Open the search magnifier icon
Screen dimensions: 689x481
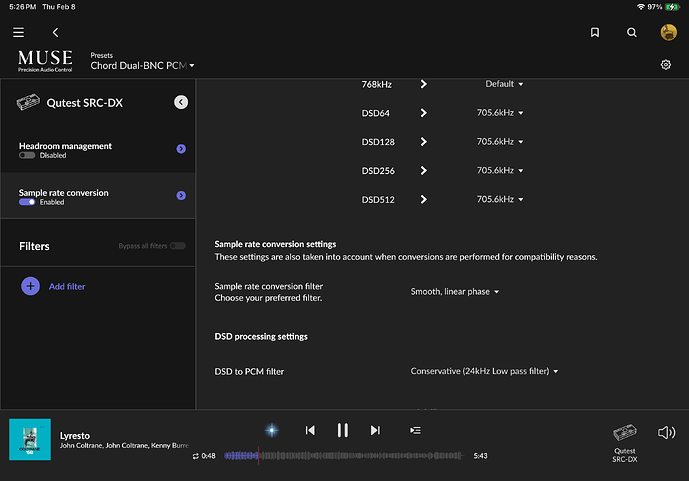[632, 33]
